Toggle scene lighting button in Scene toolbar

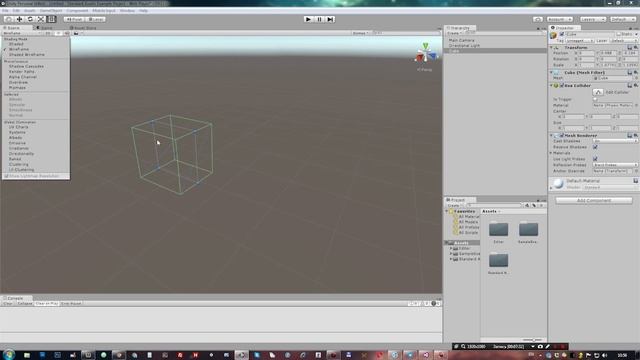click(58, 33)
